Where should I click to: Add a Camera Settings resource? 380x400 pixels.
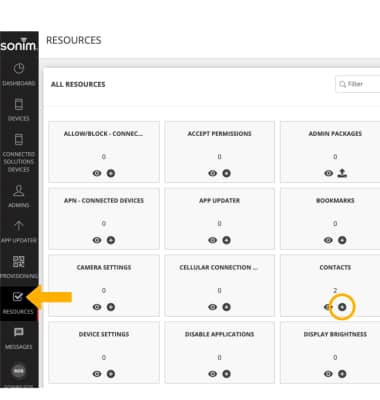point(111,307)
